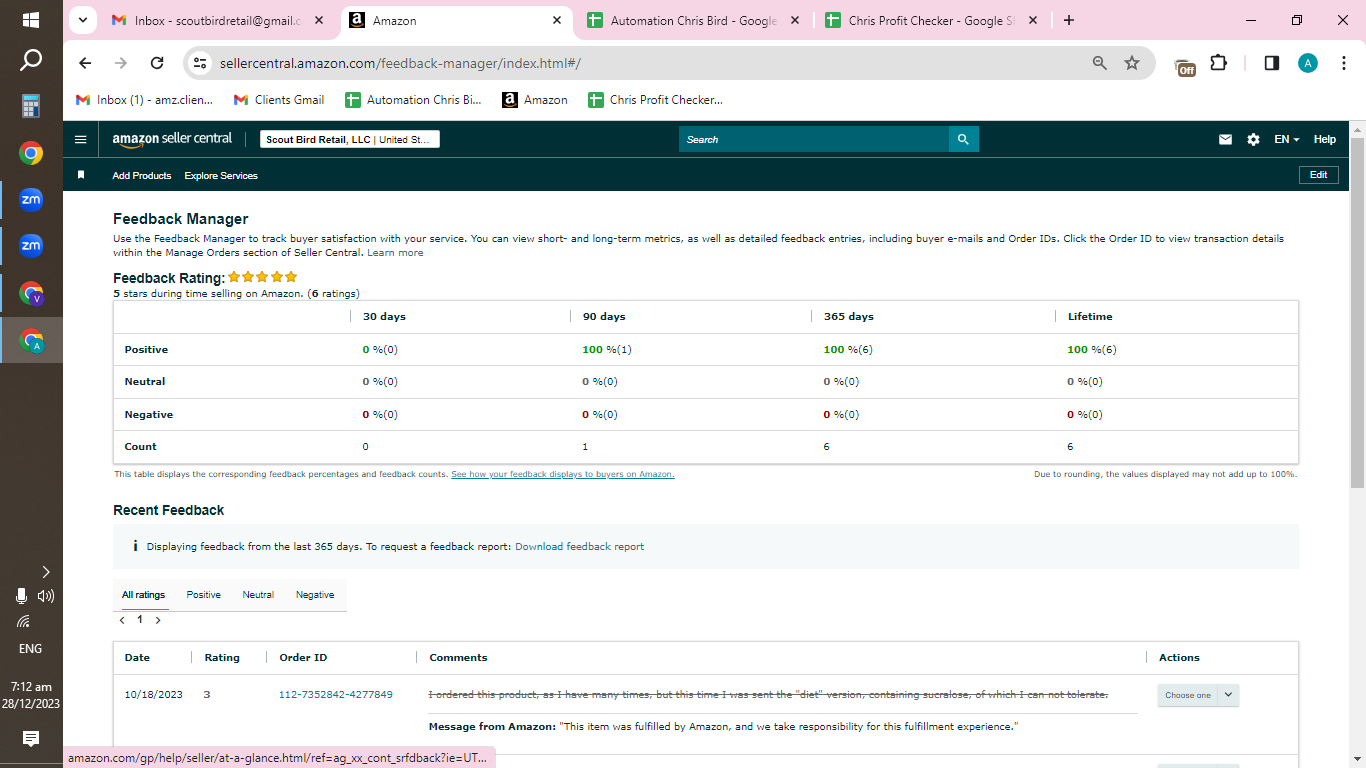Open the Chrome side panel
The height and width of the screenshot is (768, 1366).
[x=1272, y=63]
